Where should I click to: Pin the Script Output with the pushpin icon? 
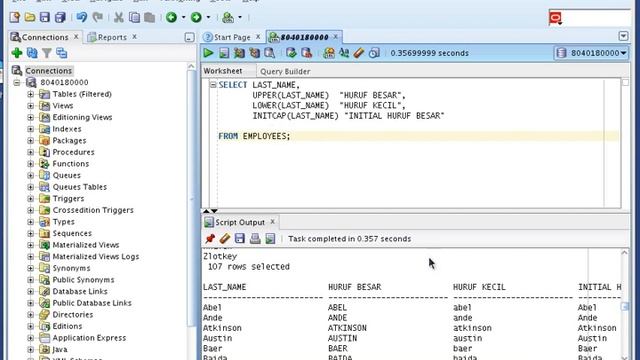coord(210,238)
